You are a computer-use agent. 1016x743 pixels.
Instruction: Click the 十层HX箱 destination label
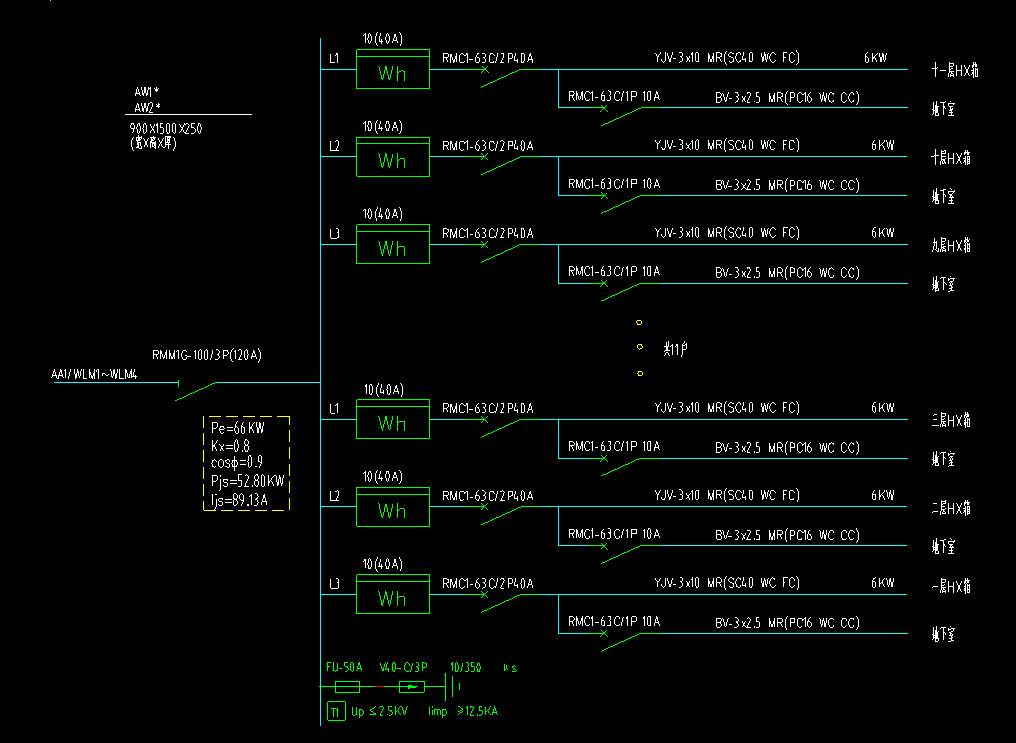click(951, 157)
